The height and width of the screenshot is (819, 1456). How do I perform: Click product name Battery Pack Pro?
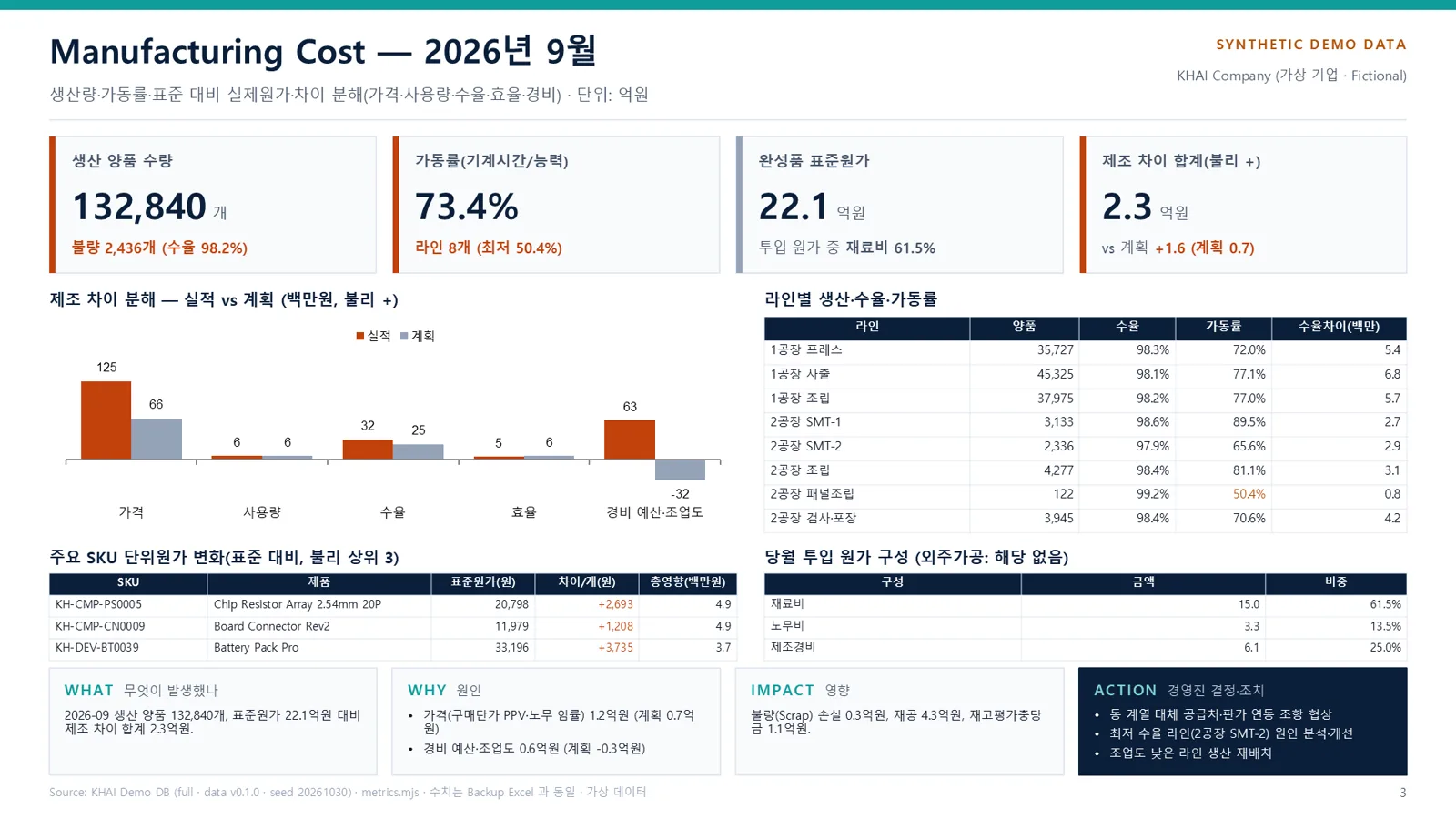(x=256, y=648)
